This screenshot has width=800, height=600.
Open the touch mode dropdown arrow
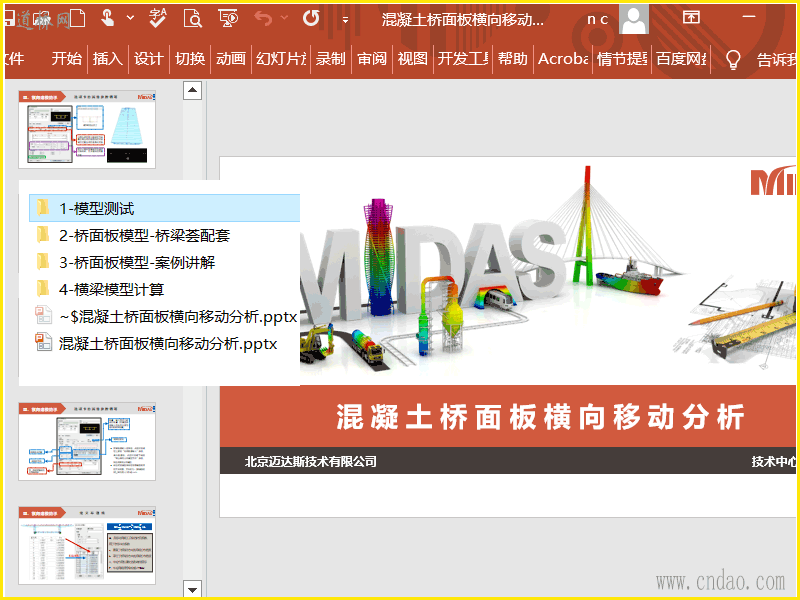point(131,18)
